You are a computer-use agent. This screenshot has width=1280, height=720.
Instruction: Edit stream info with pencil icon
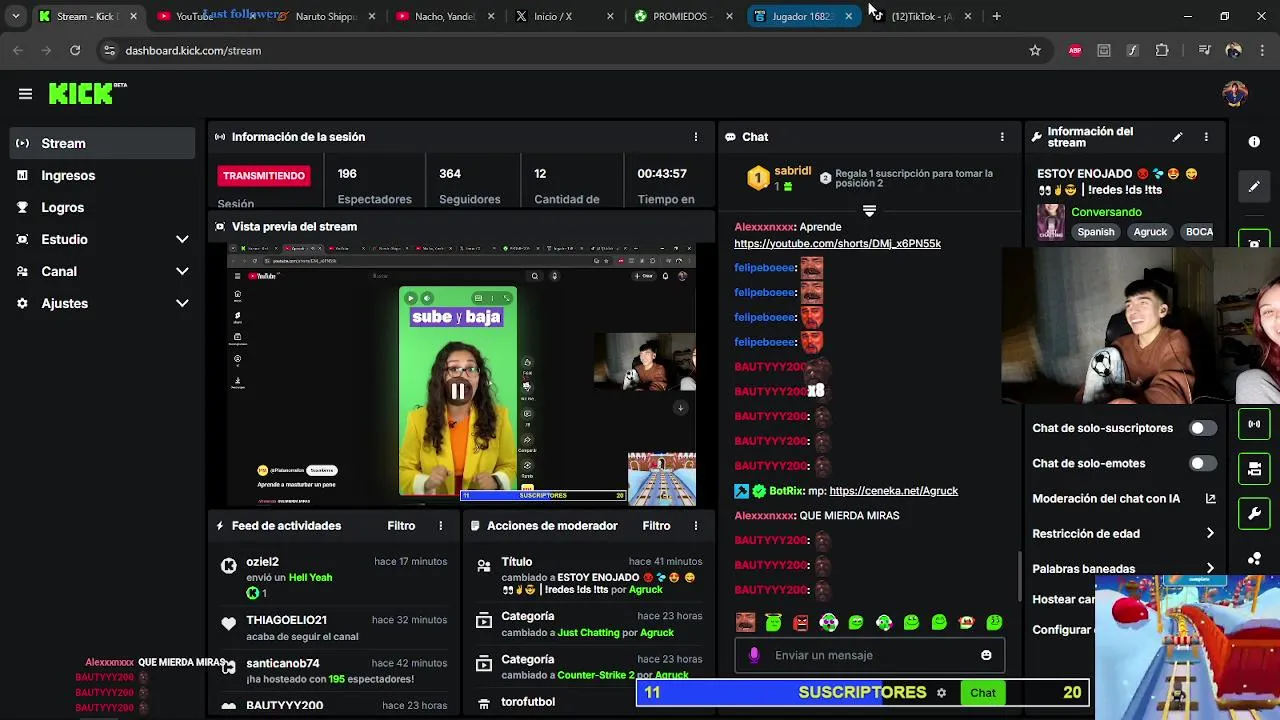pyautogui.click(x=1177, y=137)
